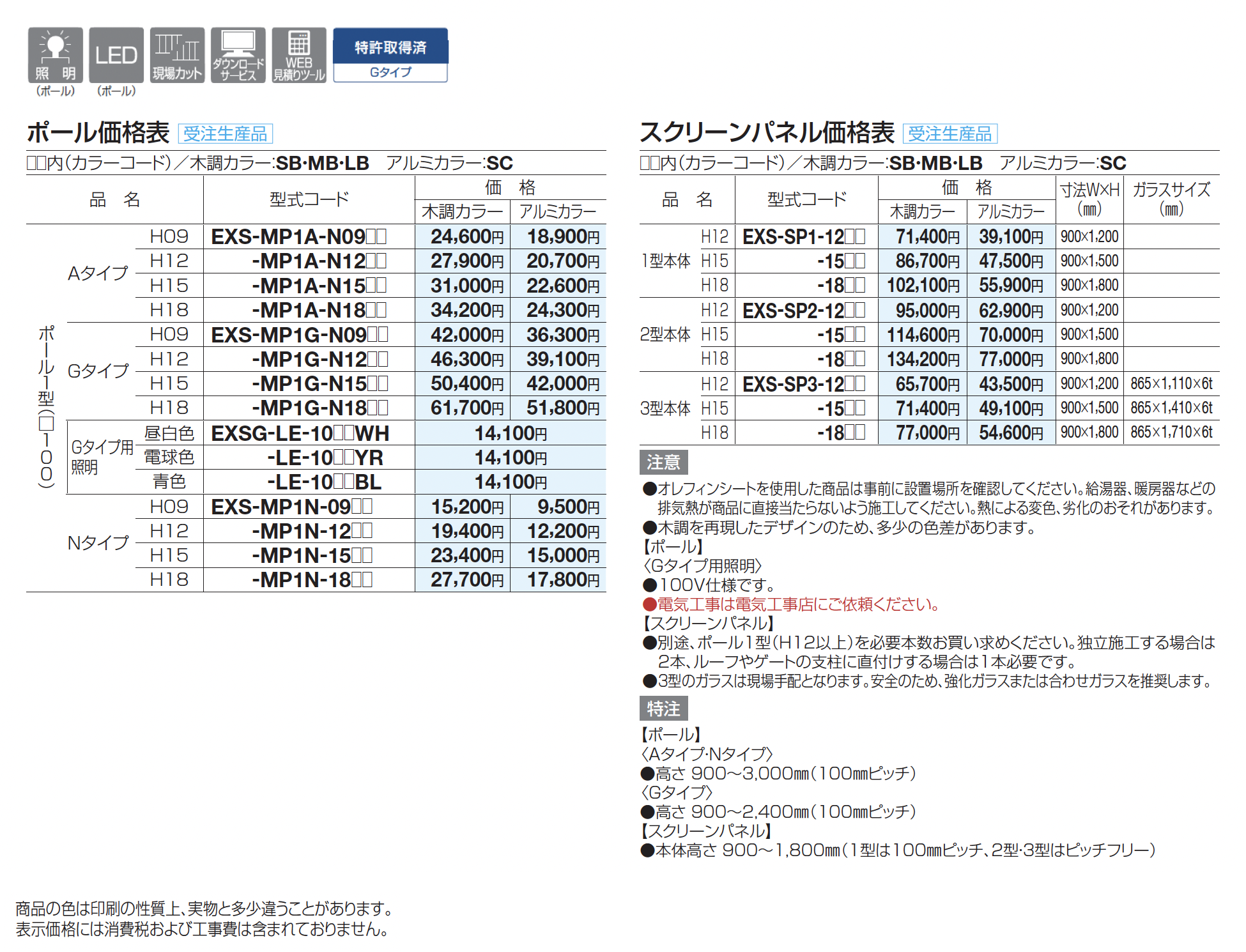
Task: Select model code EXS-SP3-12
Action: [804, 385]
